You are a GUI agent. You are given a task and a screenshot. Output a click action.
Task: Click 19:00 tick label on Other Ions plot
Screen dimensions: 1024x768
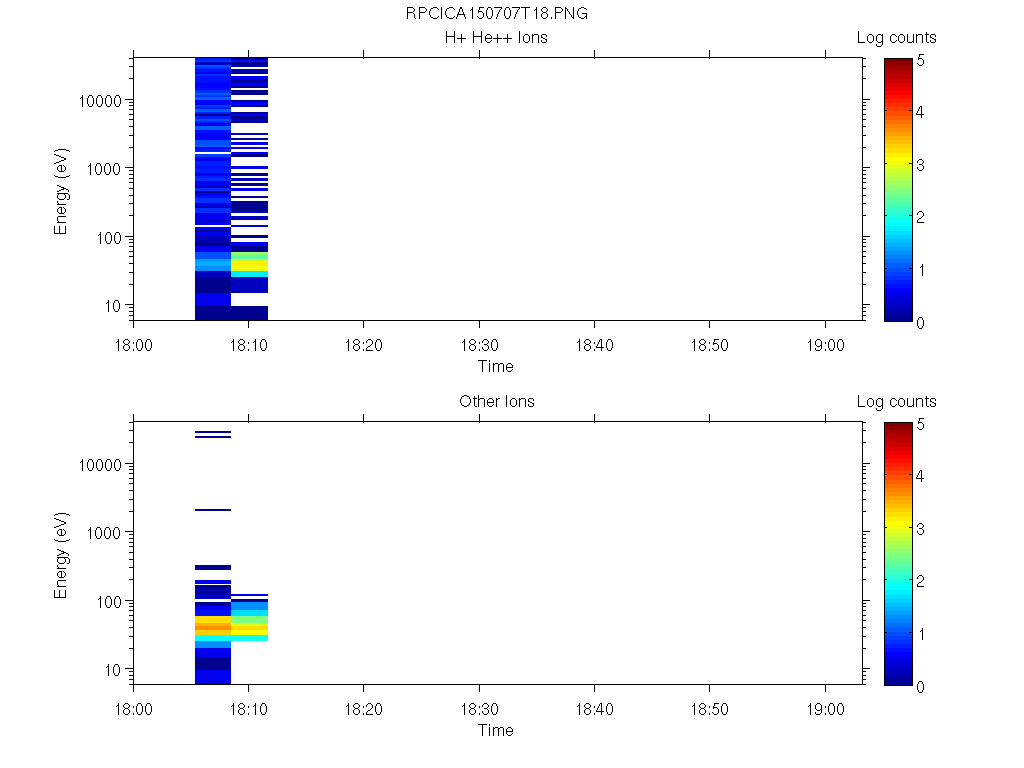pos(825,709)
